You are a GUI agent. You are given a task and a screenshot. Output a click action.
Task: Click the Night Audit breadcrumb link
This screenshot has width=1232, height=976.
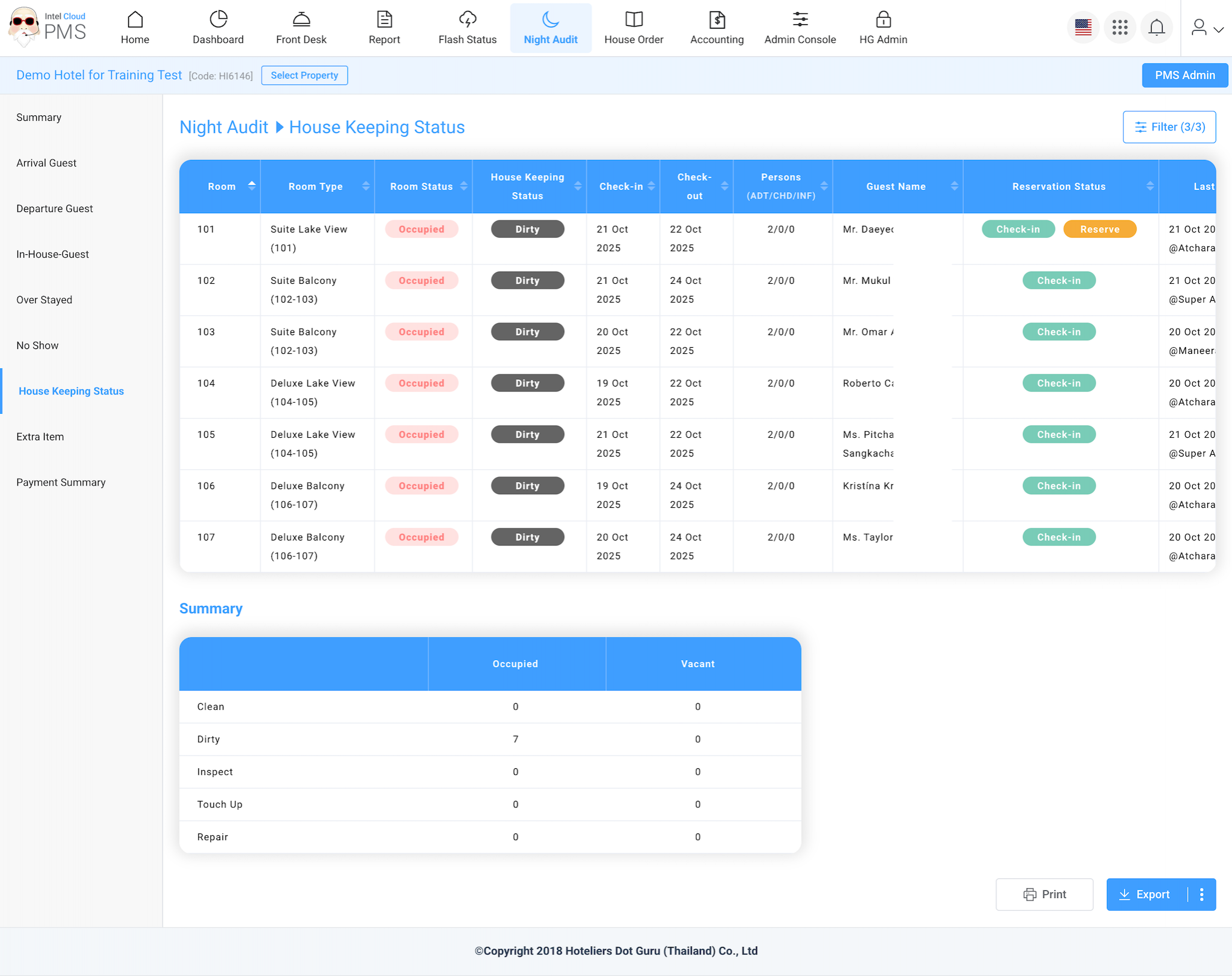(223, 127)
